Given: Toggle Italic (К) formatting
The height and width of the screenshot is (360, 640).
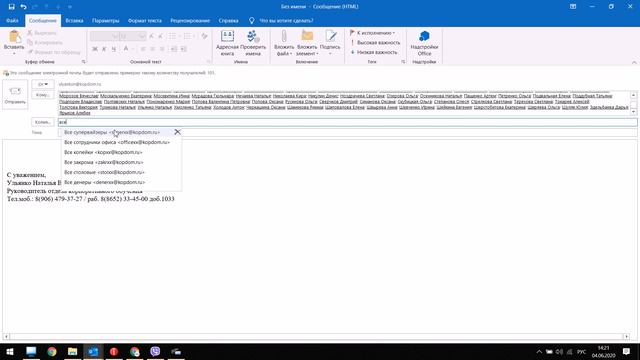Looking at the screenshot, I should [x=104, y=49].
